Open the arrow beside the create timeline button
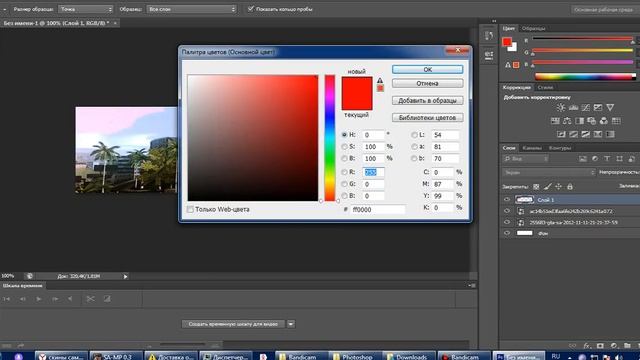The image size is (640, 360). pyautogui.click(x=291, y=324)
